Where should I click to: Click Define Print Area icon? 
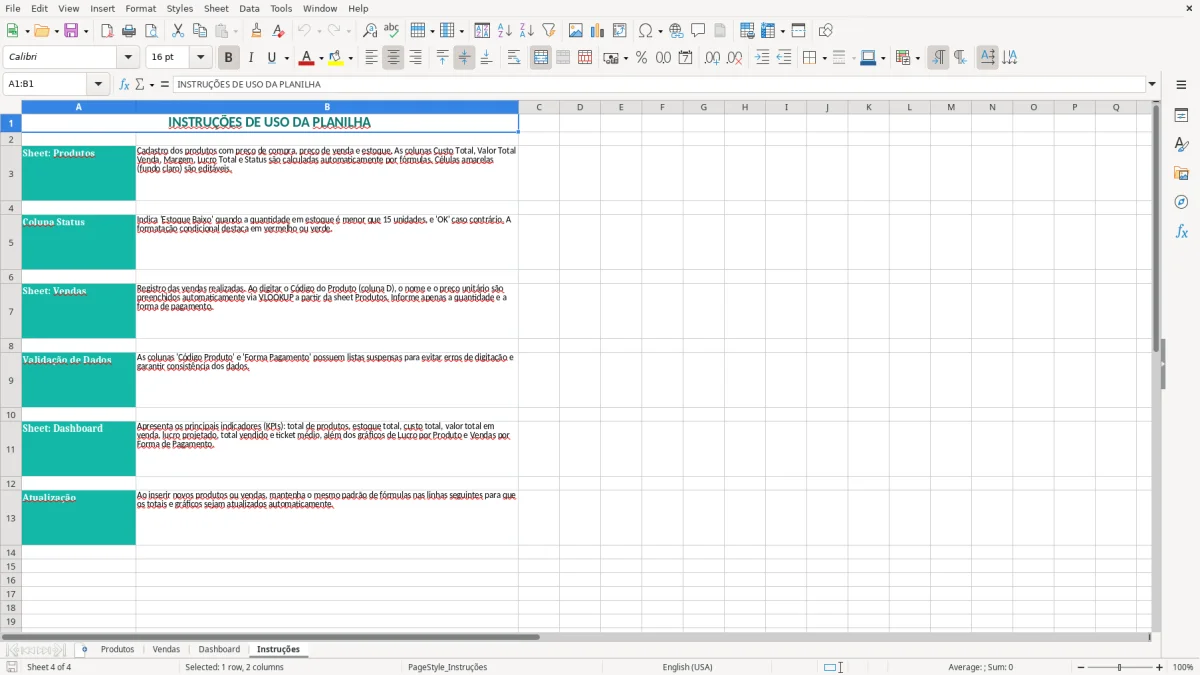[747, 31]
